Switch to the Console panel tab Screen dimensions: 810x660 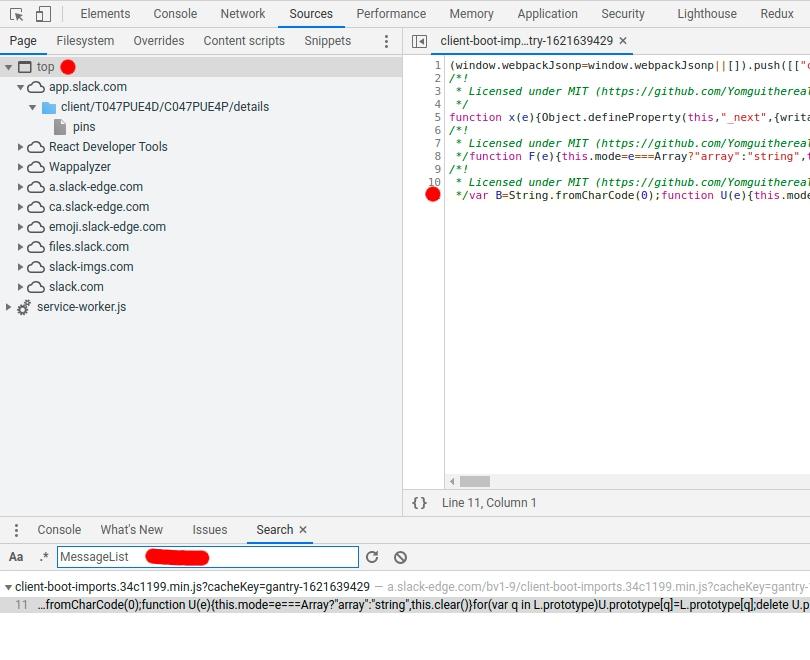pos(175,13)
